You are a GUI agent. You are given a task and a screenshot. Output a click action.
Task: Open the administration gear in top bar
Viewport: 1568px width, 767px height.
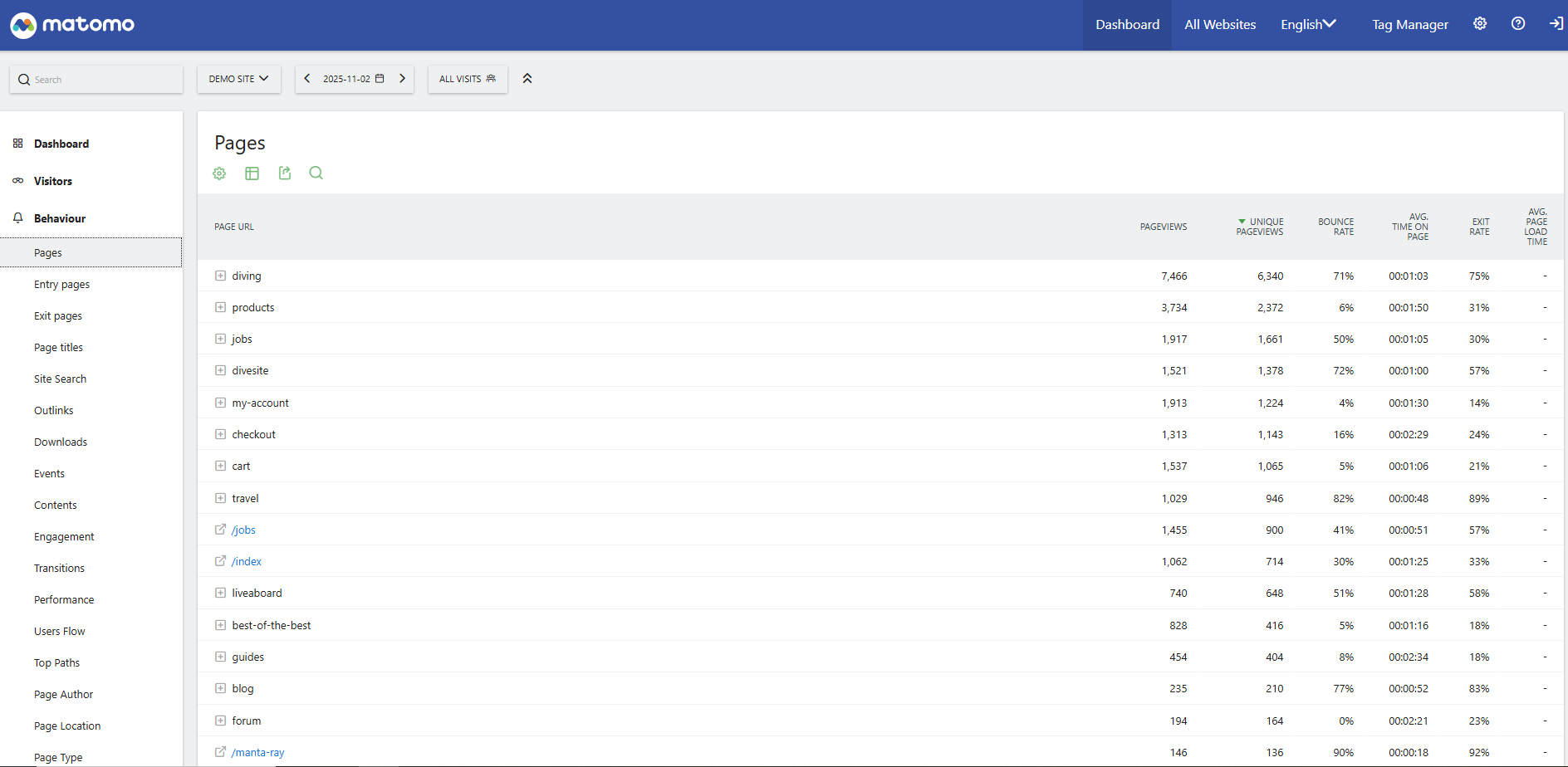1480,24
